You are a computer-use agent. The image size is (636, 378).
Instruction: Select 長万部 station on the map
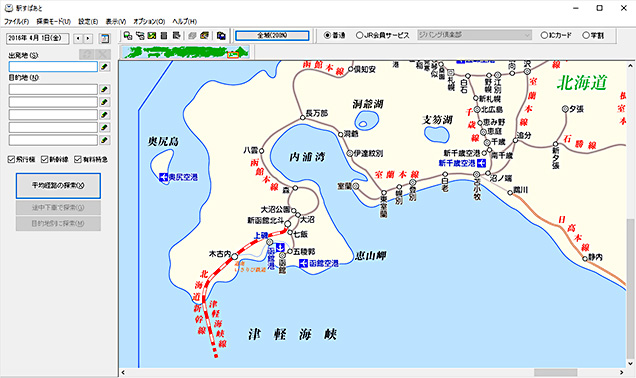302,118
